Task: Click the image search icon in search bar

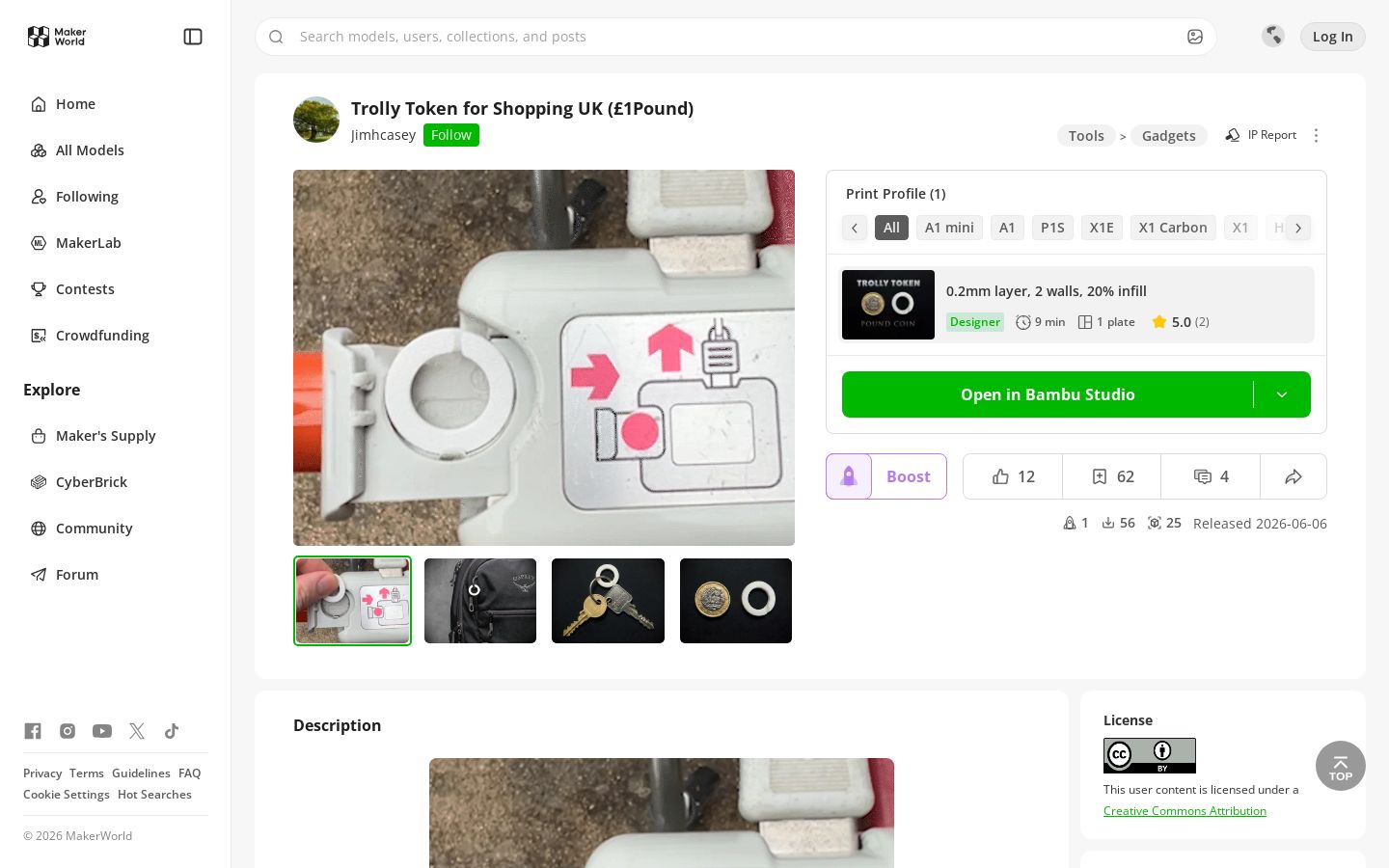Action: (x=1195, y=37)
